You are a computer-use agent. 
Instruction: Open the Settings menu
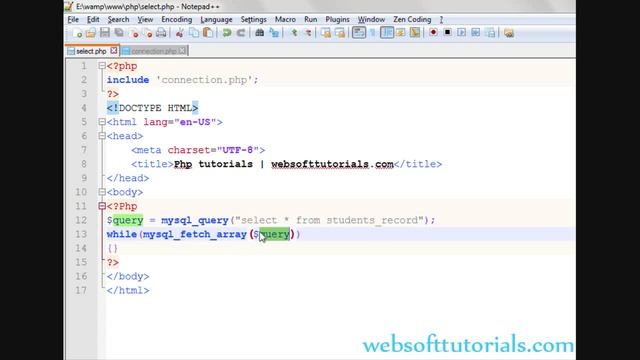pyautogui.click(x=253, y=20)
